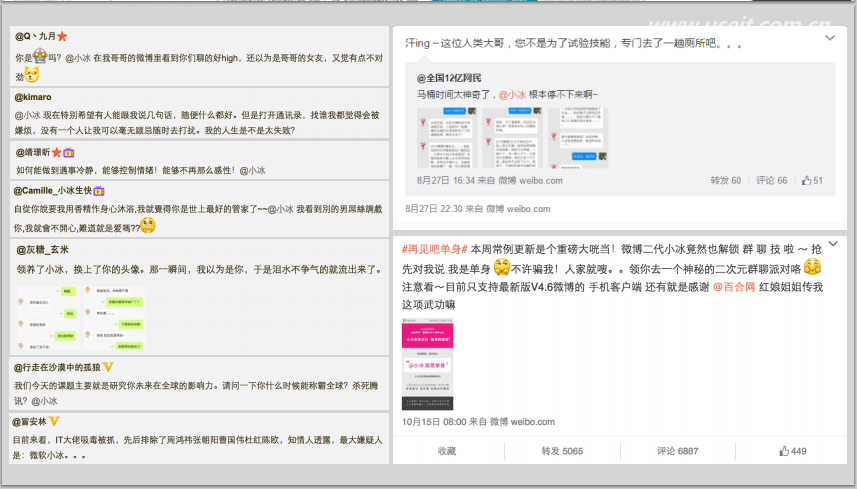Screen dimensions: 857x489
Task: Expand the options chevron on the 汗ing post
Action: 830,38
